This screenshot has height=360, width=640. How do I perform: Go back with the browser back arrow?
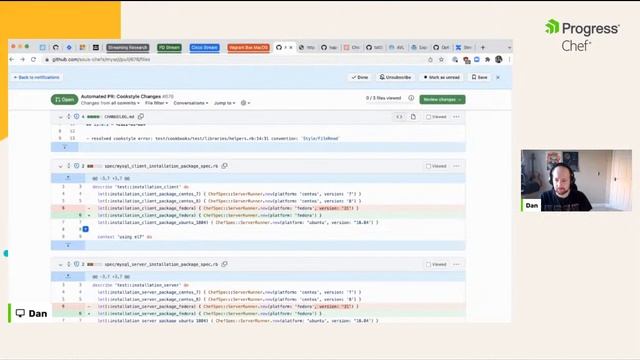pos(12,60)
